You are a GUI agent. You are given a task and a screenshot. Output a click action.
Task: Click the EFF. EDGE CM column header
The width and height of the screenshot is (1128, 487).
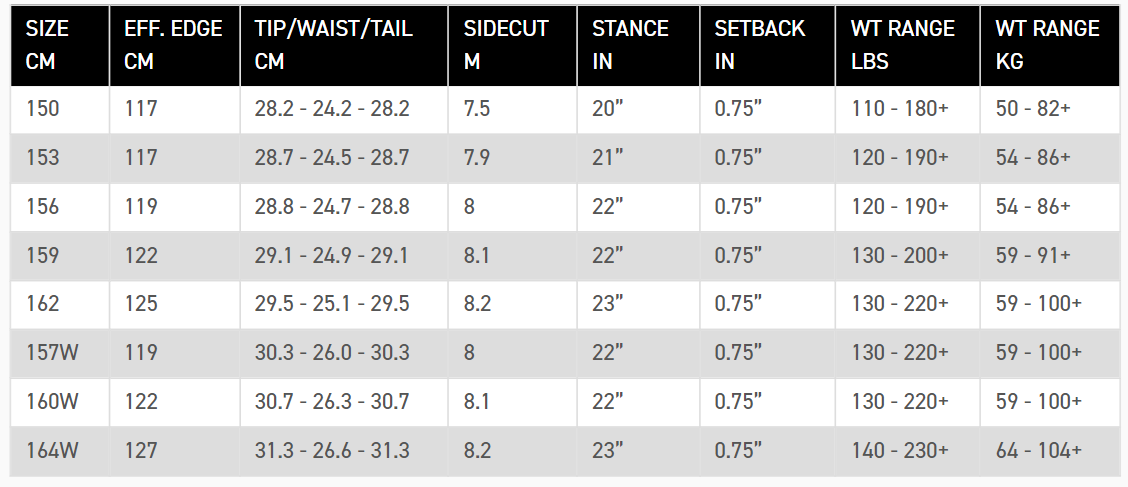tap(173, 45)
